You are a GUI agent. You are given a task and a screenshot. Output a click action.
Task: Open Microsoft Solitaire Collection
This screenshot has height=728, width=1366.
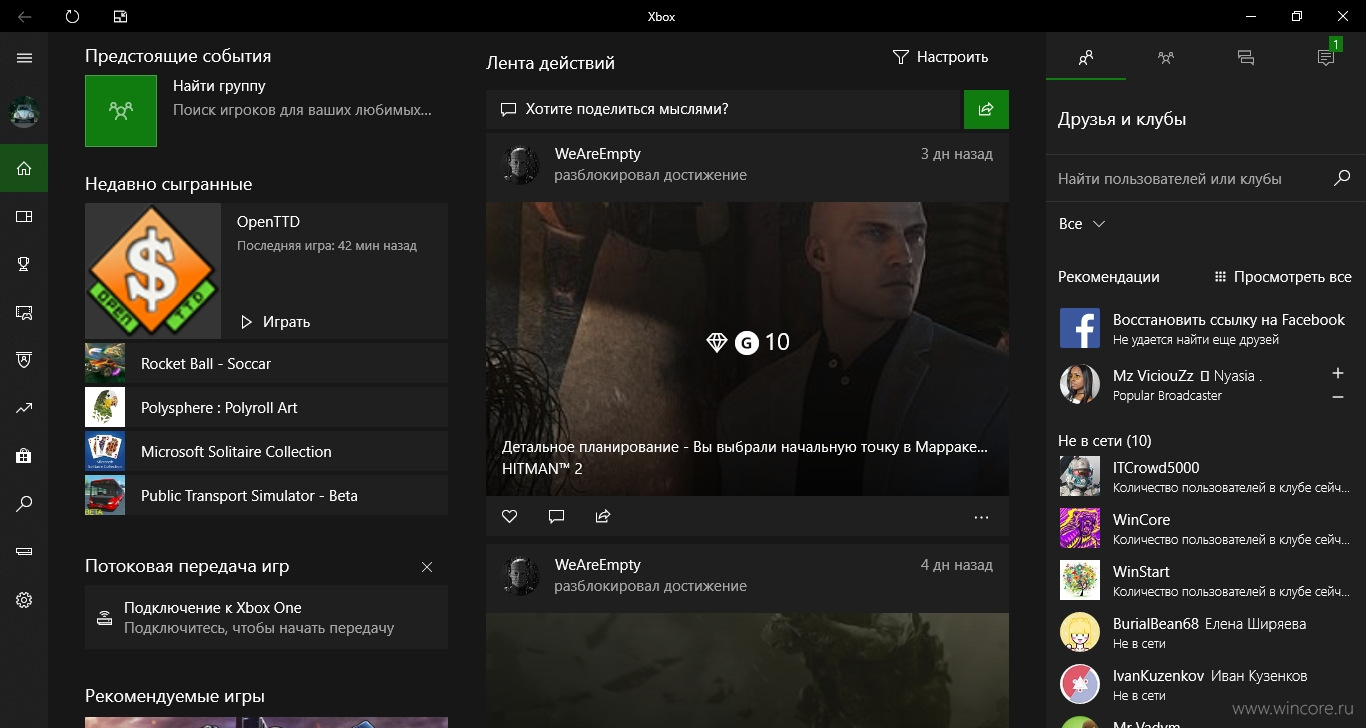(266, 452)
